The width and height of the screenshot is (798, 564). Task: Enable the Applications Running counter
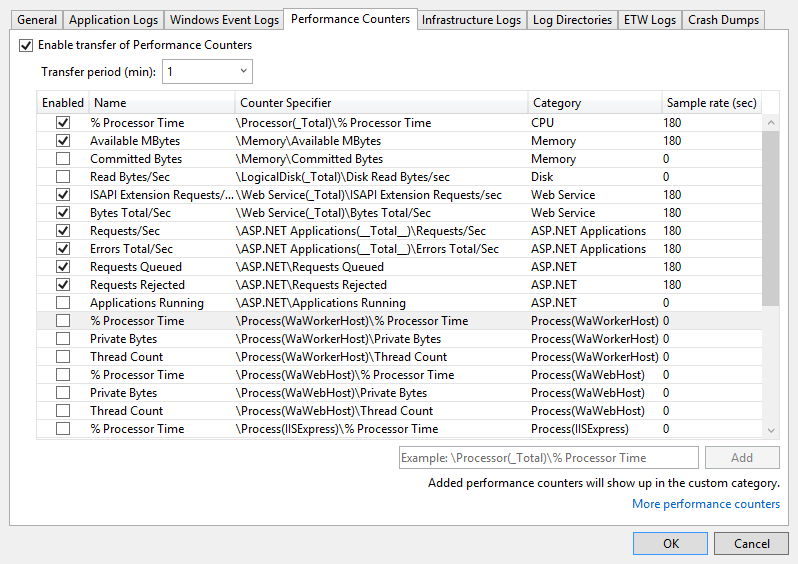pyautogui.click(x=63, y=303)
